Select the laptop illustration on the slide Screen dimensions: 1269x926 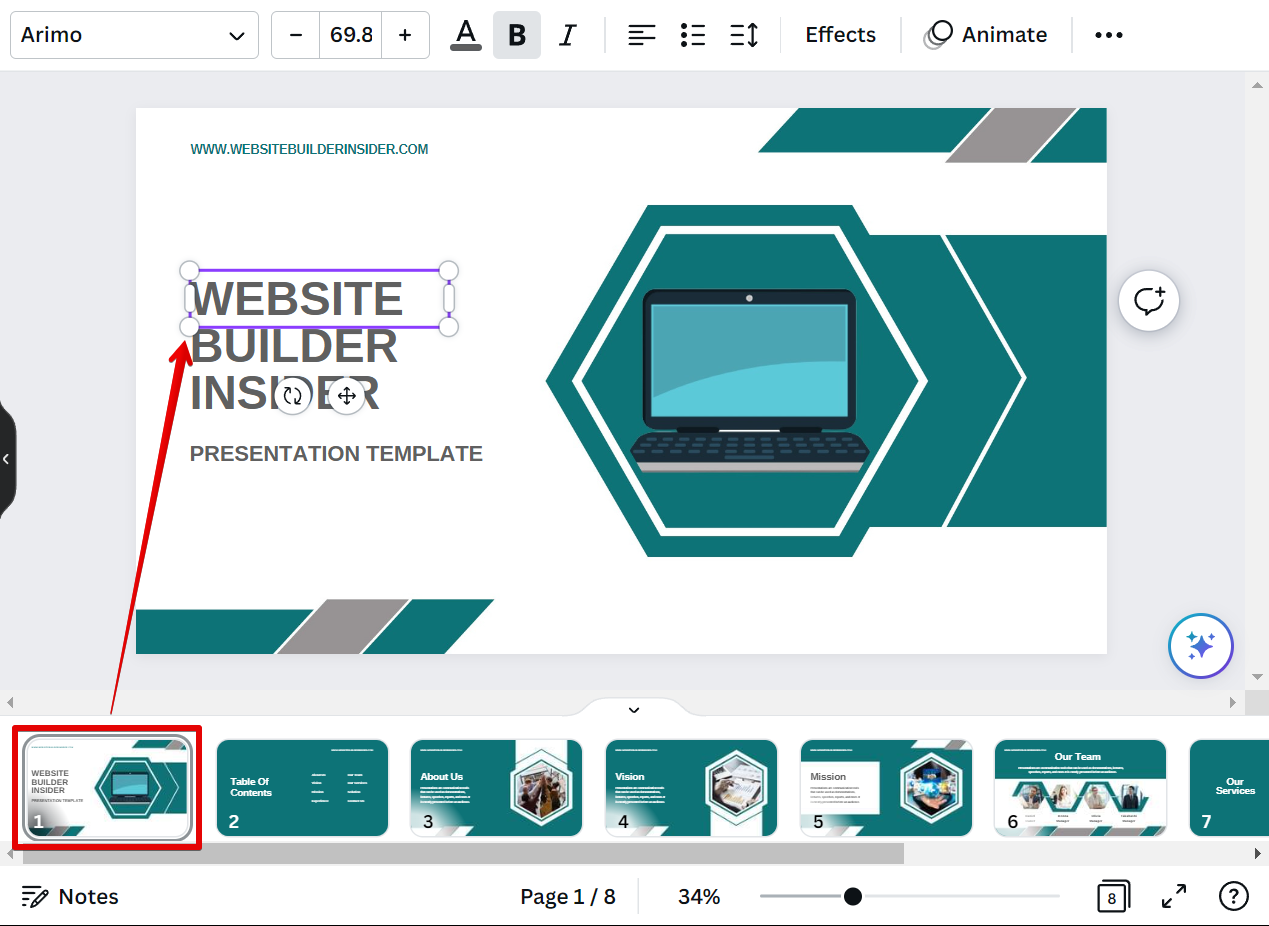pyautogui.click(x=751, y=381)
